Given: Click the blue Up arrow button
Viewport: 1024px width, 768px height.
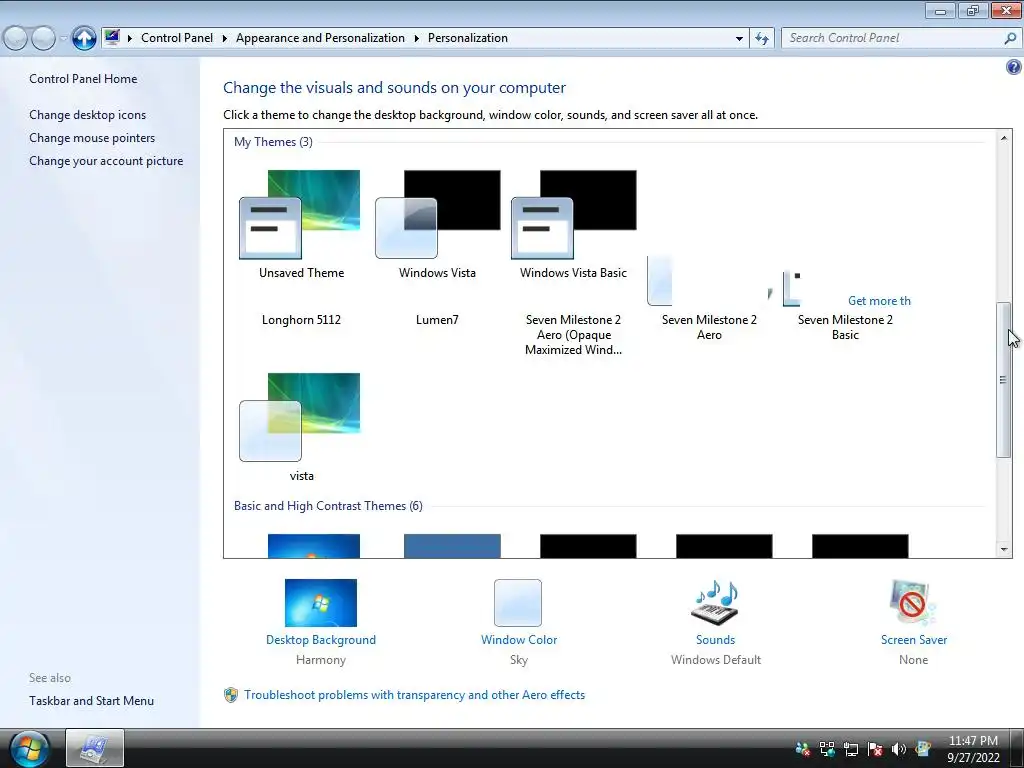Looking at the screenshot, I should [x=84, y=38].
